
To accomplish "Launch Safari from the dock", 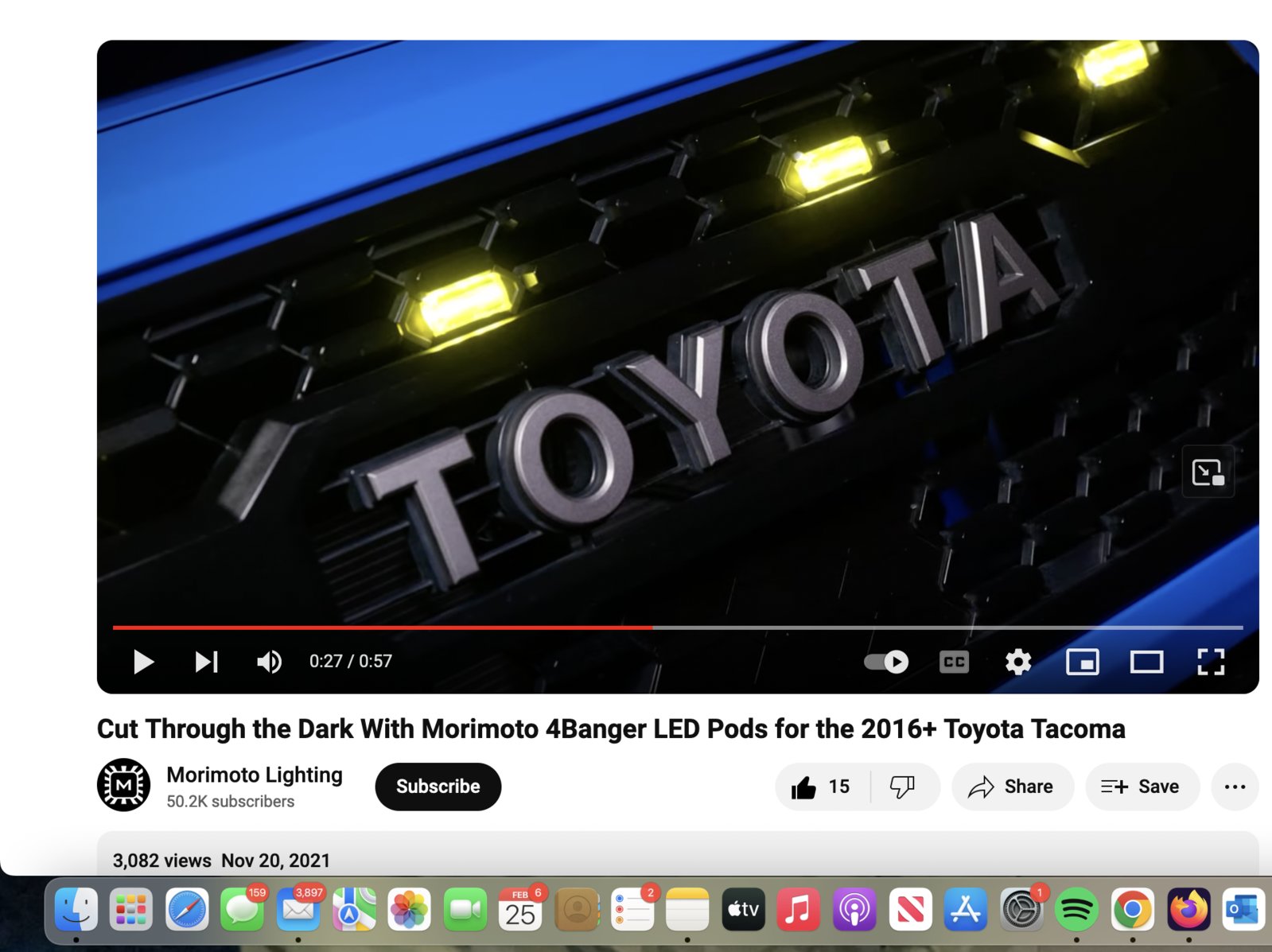I will 187,909.
